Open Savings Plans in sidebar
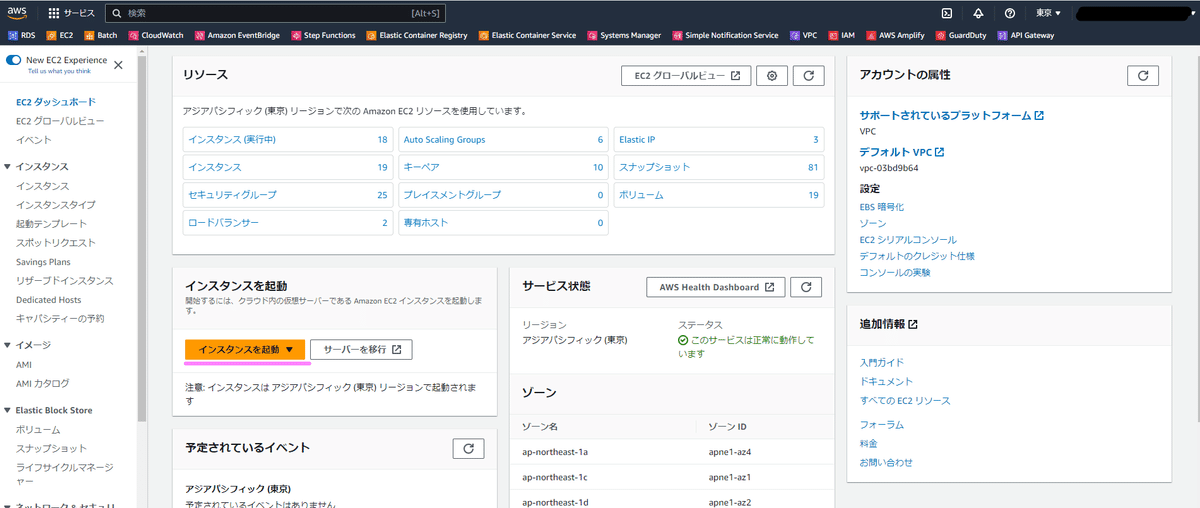Screen dimensions: 1200x508 pyautogui.click(x=43, y=262)
